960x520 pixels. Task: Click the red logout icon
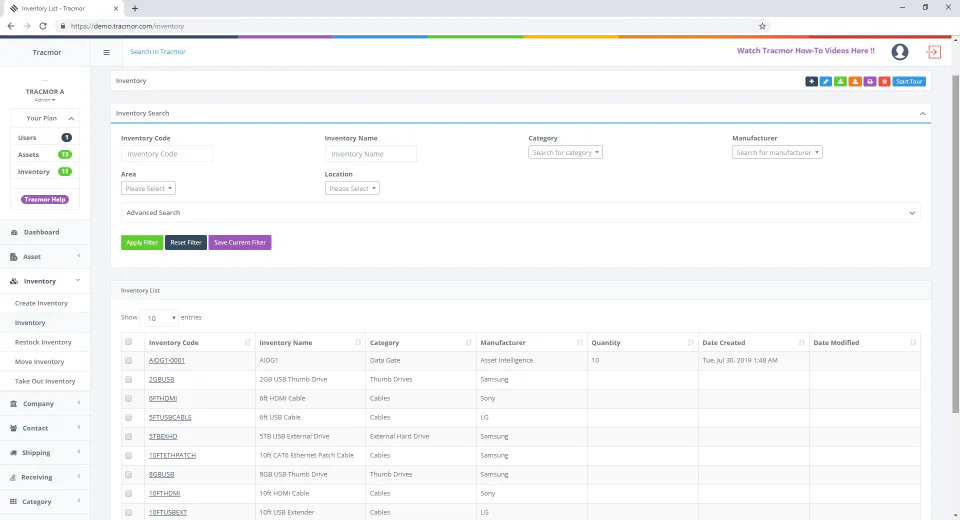tap(934, 52)
